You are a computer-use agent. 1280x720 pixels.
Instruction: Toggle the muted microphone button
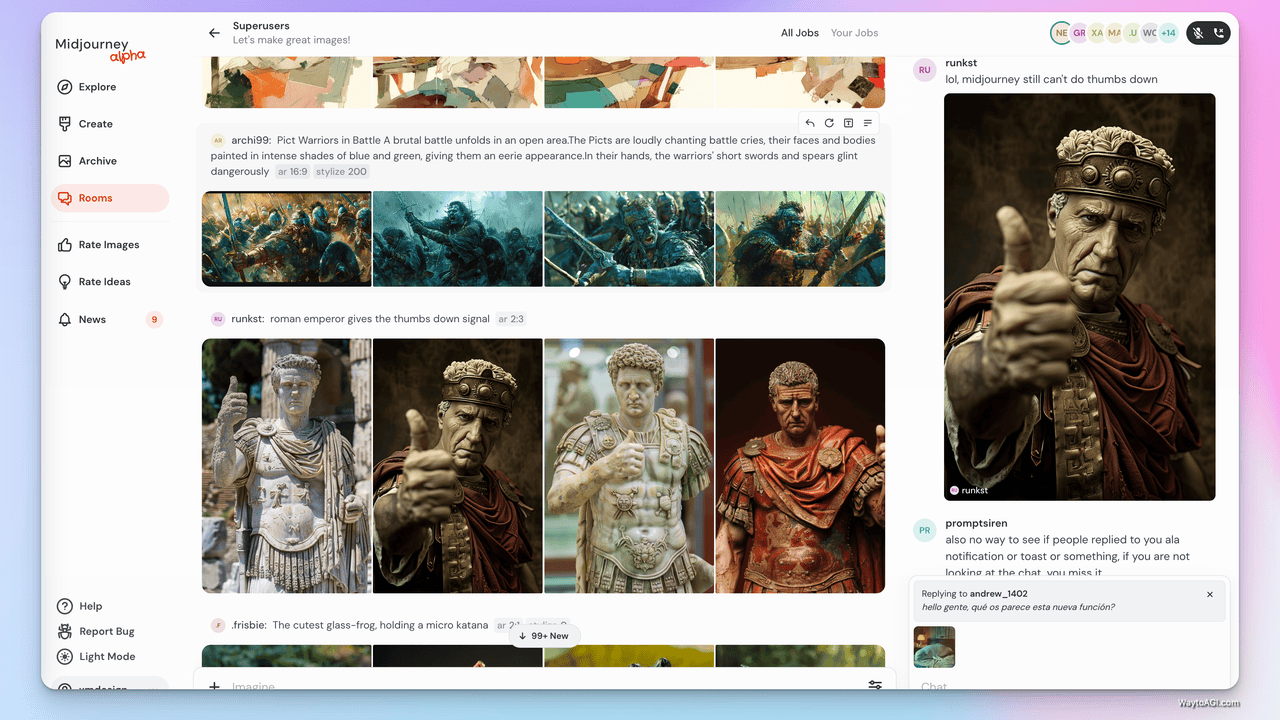coord(1198,33)
